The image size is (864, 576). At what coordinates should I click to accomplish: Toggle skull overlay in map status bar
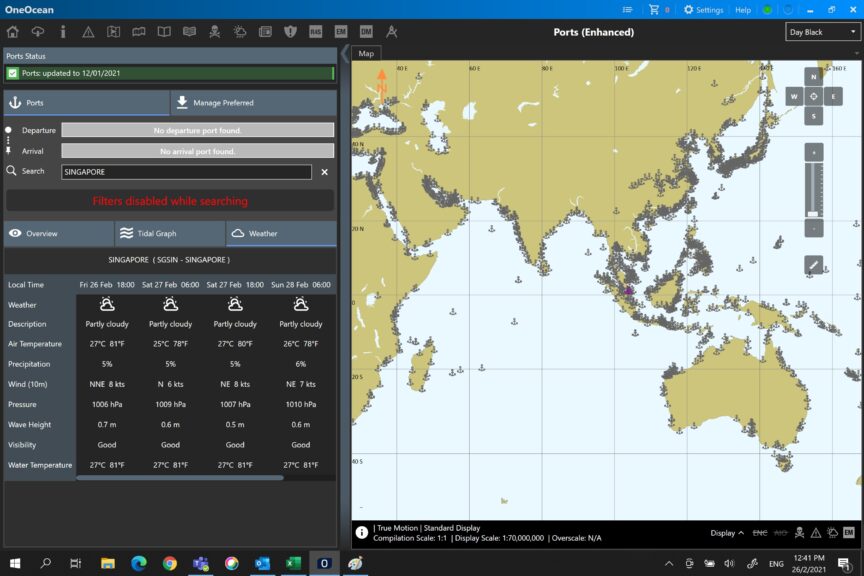(x=800, y=533)
